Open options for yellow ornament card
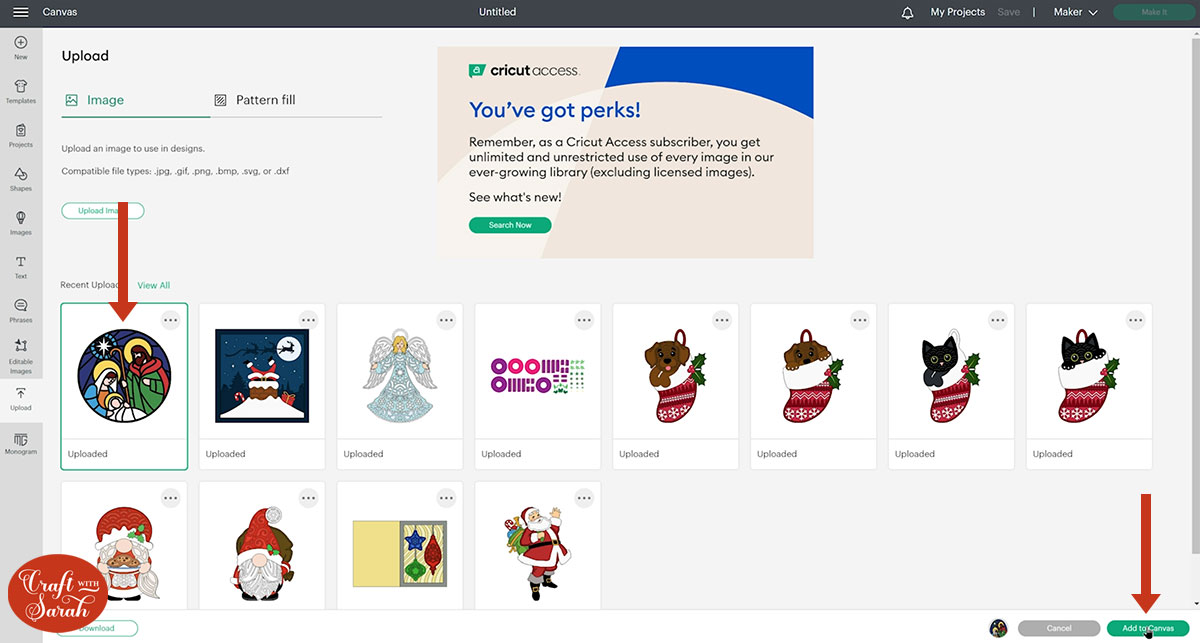1200x643 pixels. [446, 497]
